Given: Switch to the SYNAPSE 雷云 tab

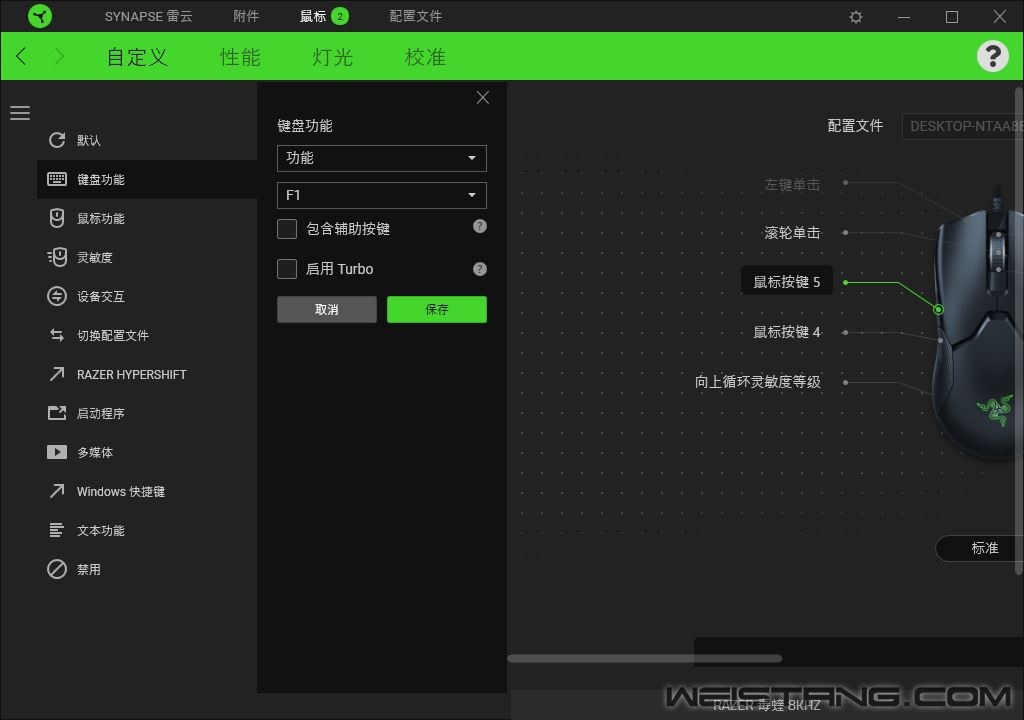Looking at the screenshot, I should point(148,16).
